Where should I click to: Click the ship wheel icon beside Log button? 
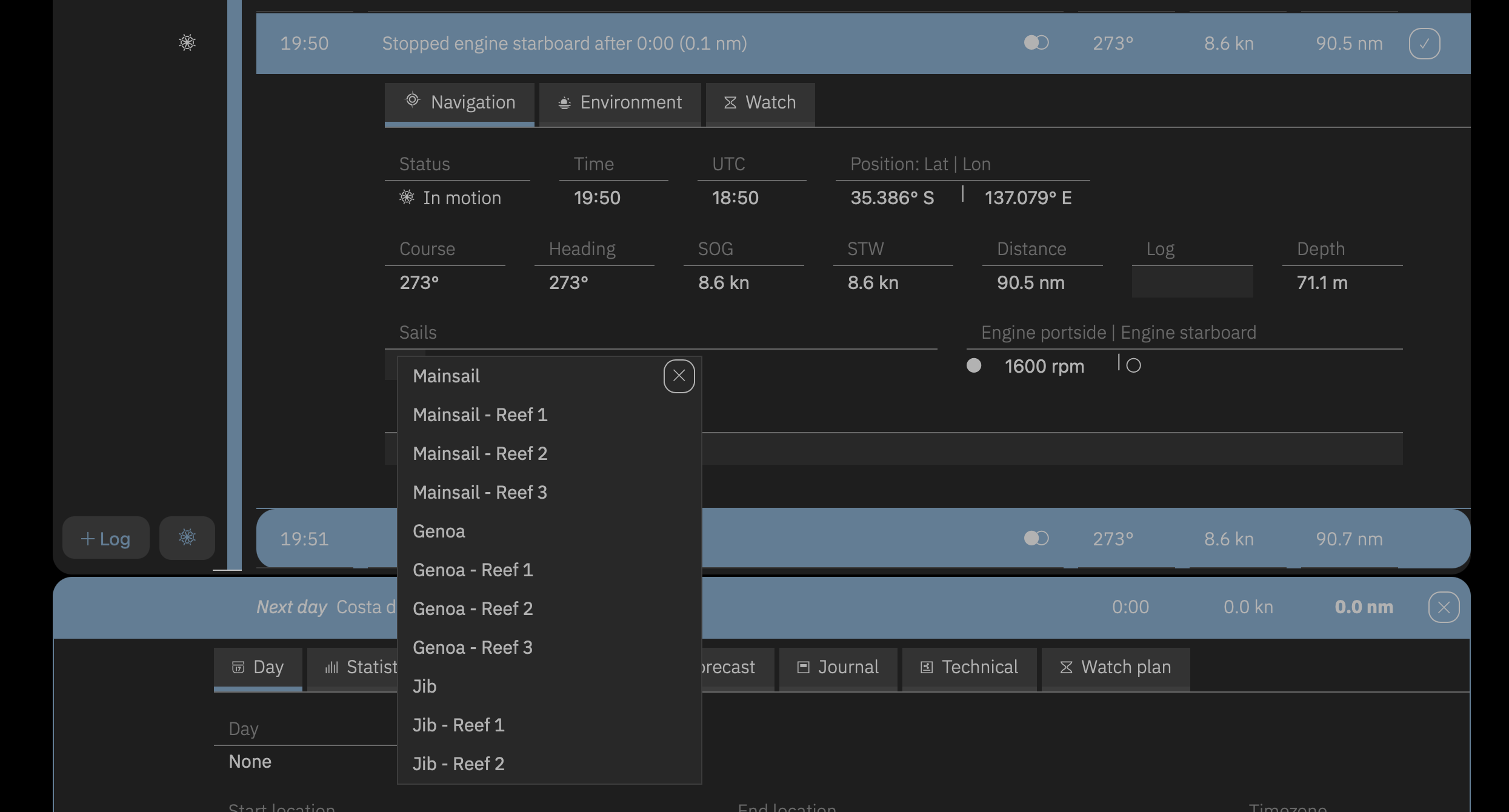pyautogui.click(x=187, y=537)
